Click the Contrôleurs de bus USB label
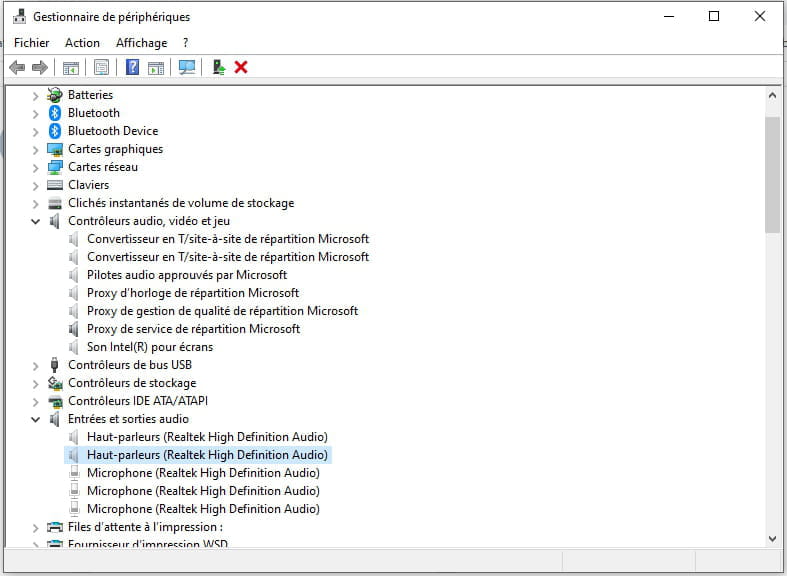The width and height of the screenshot is (787, 576). click(130, 365)
